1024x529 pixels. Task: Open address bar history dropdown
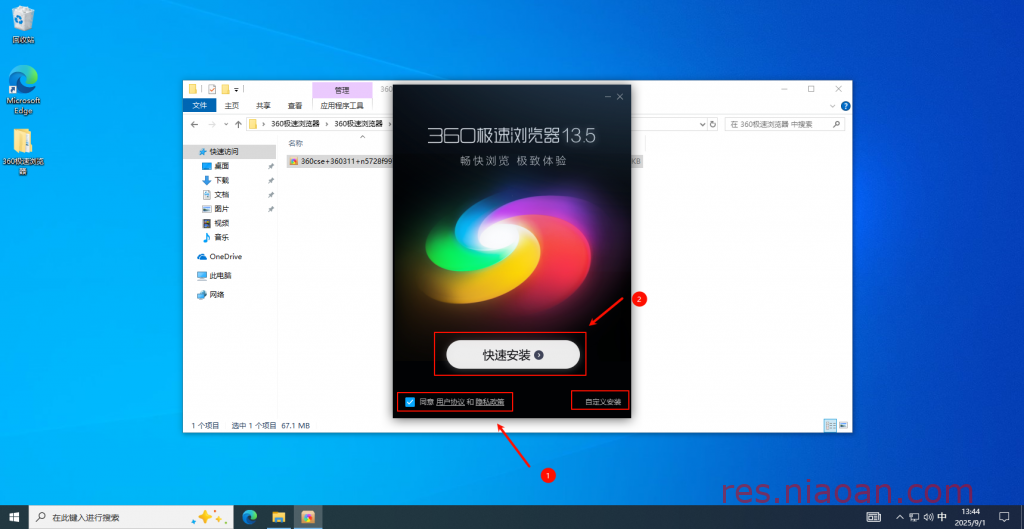point(703,124)
